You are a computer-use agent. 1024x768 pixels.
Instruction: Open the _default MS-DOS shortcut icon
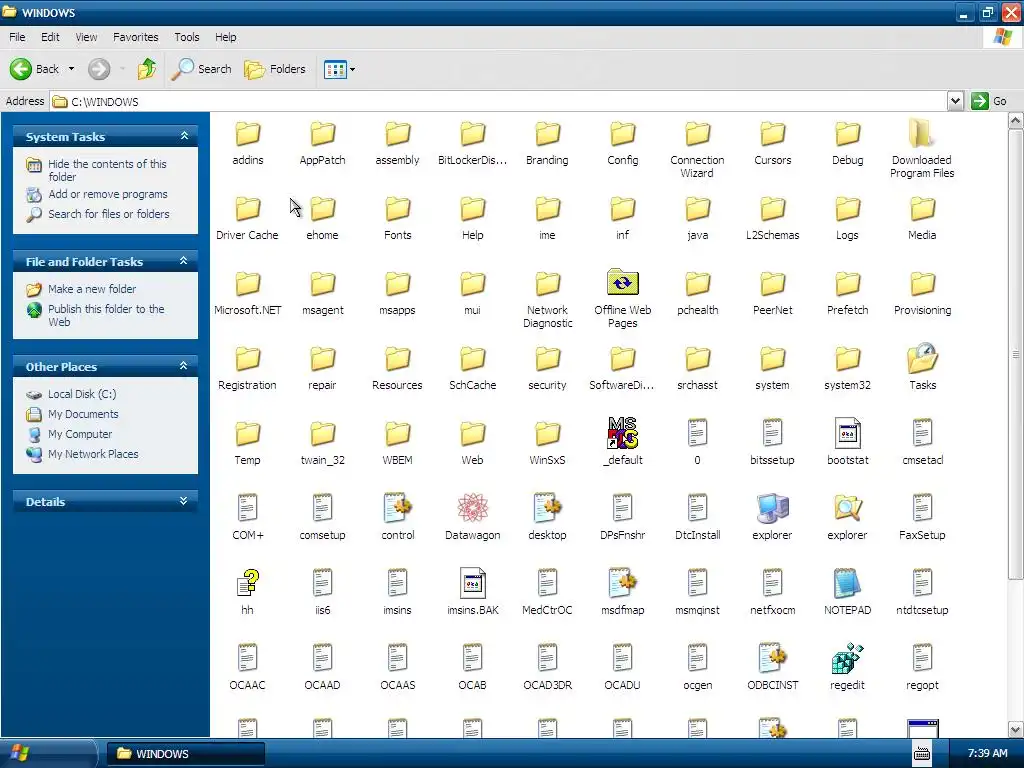coord(622,434)
